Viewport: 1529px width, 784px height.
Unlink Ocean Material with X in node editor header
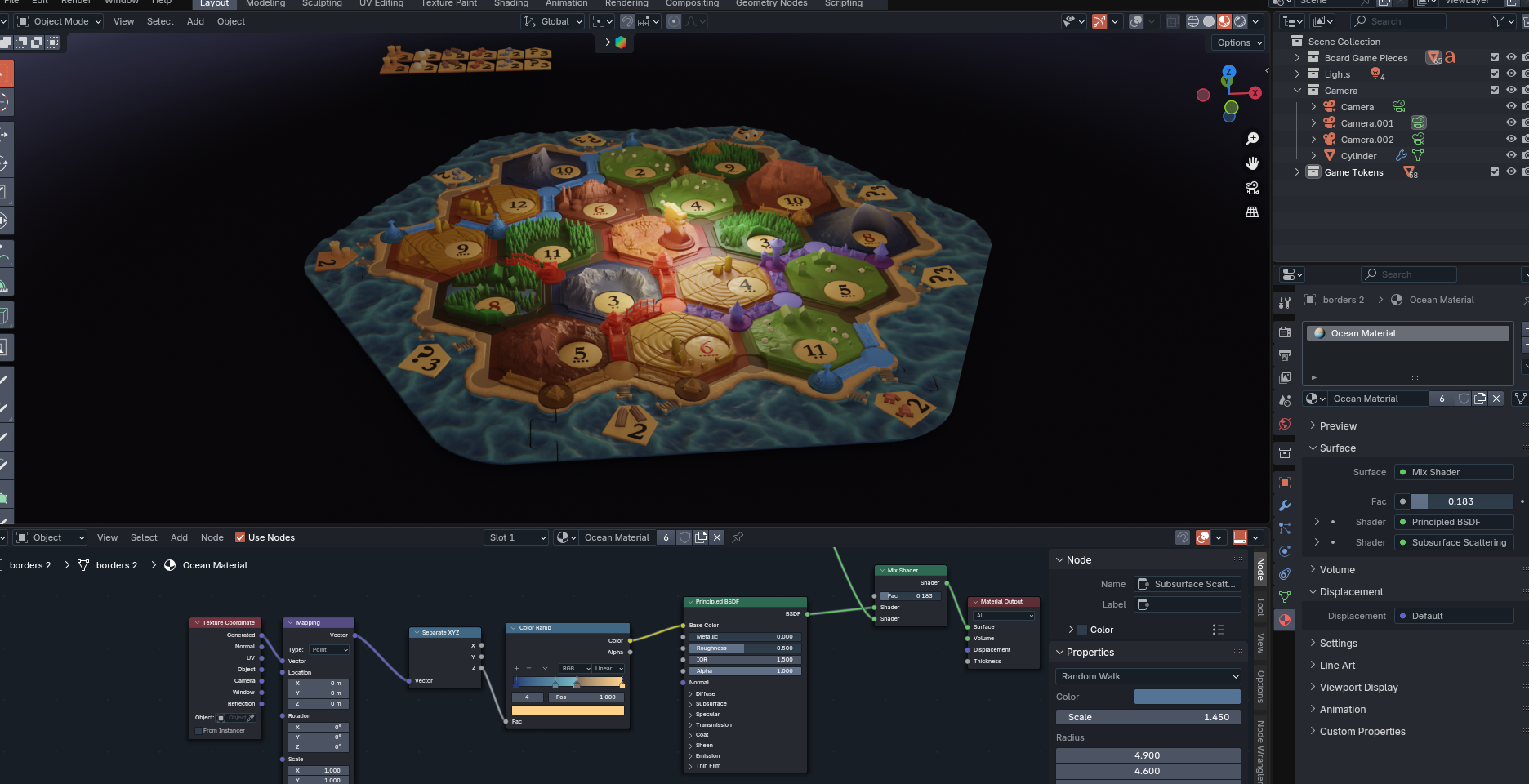point(717,537)
